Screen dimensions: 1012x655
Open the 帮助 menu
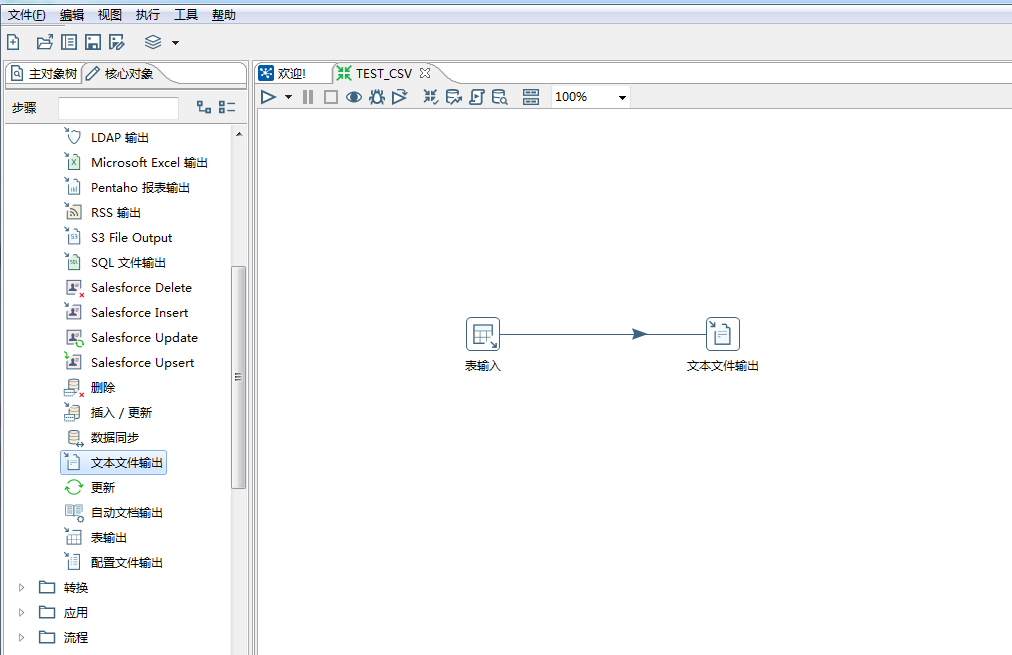pyautogui.click(x=224, y=15)
